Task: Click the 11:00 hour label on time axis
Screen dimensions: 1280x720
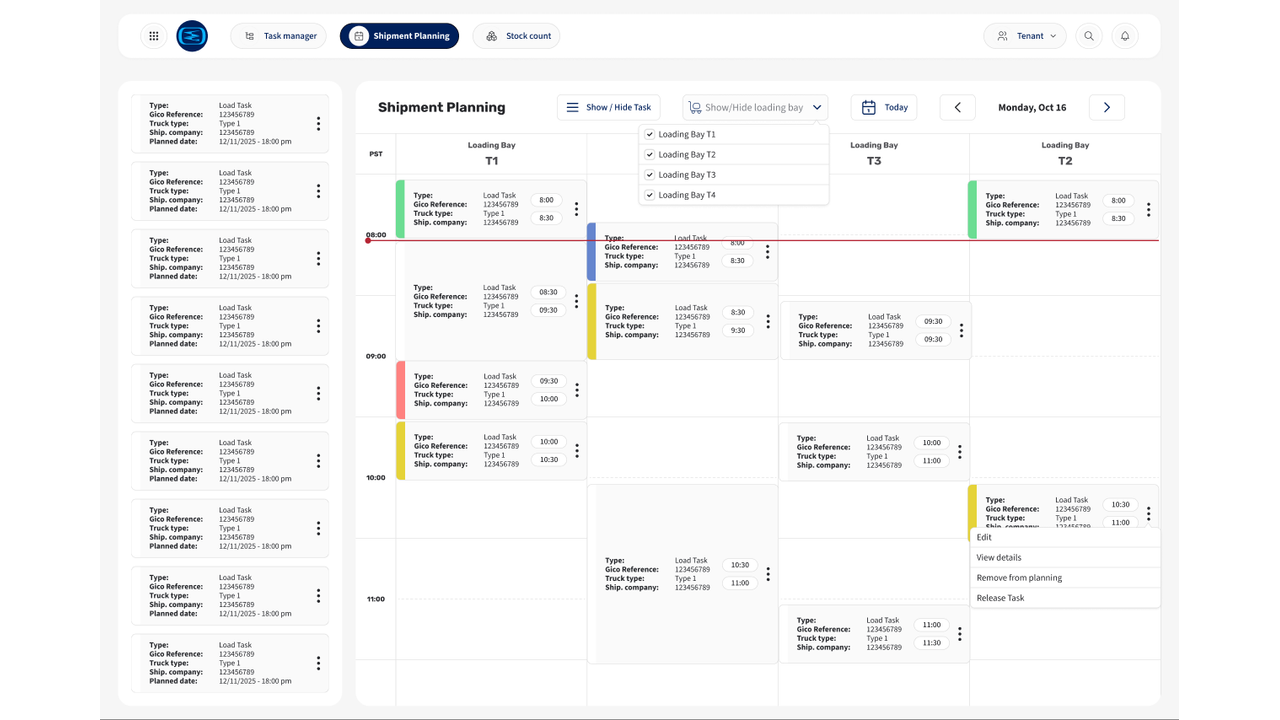Action: point(376,599)
